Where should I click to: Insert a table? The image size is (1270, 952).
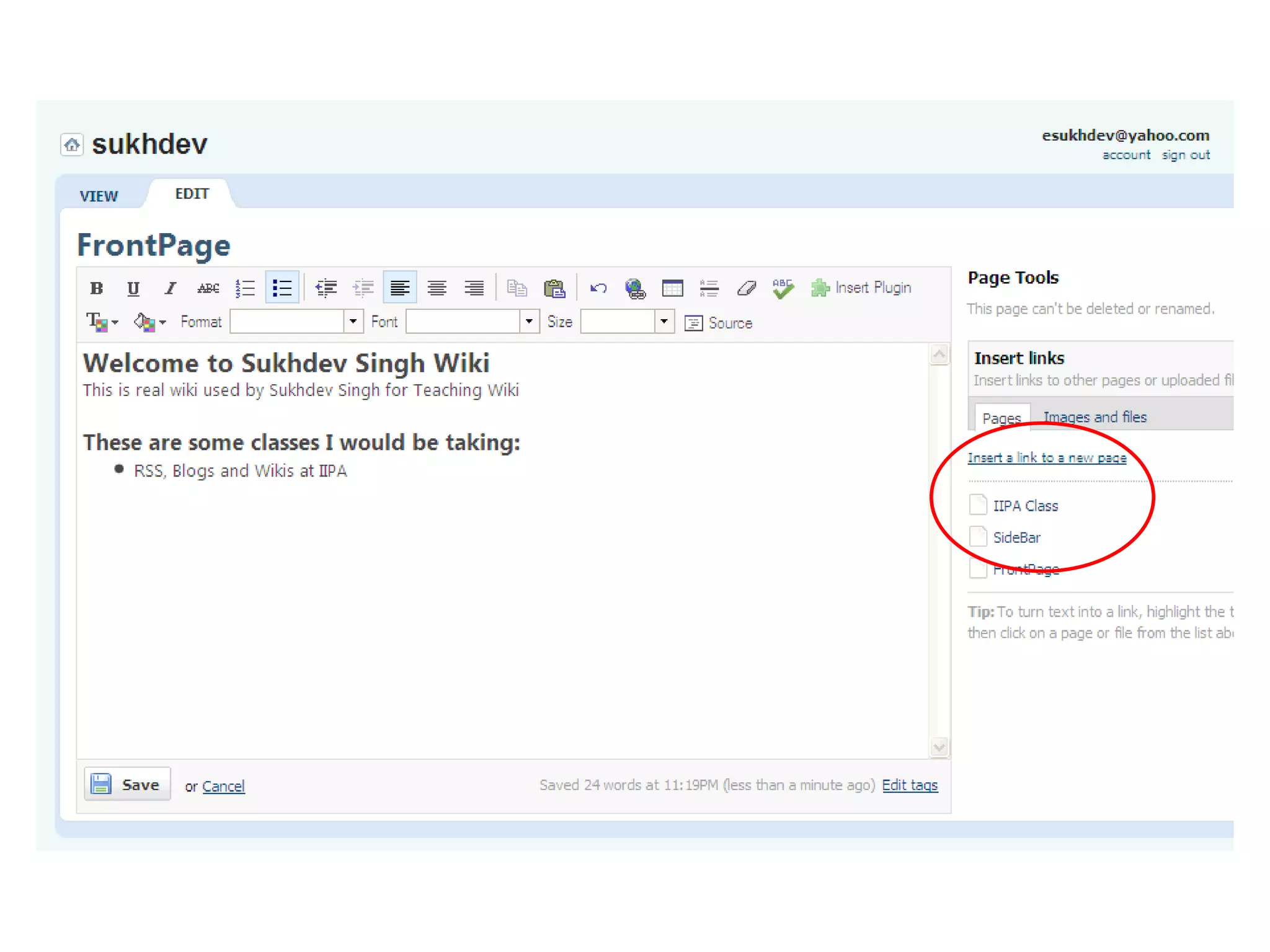coord(672,288)
